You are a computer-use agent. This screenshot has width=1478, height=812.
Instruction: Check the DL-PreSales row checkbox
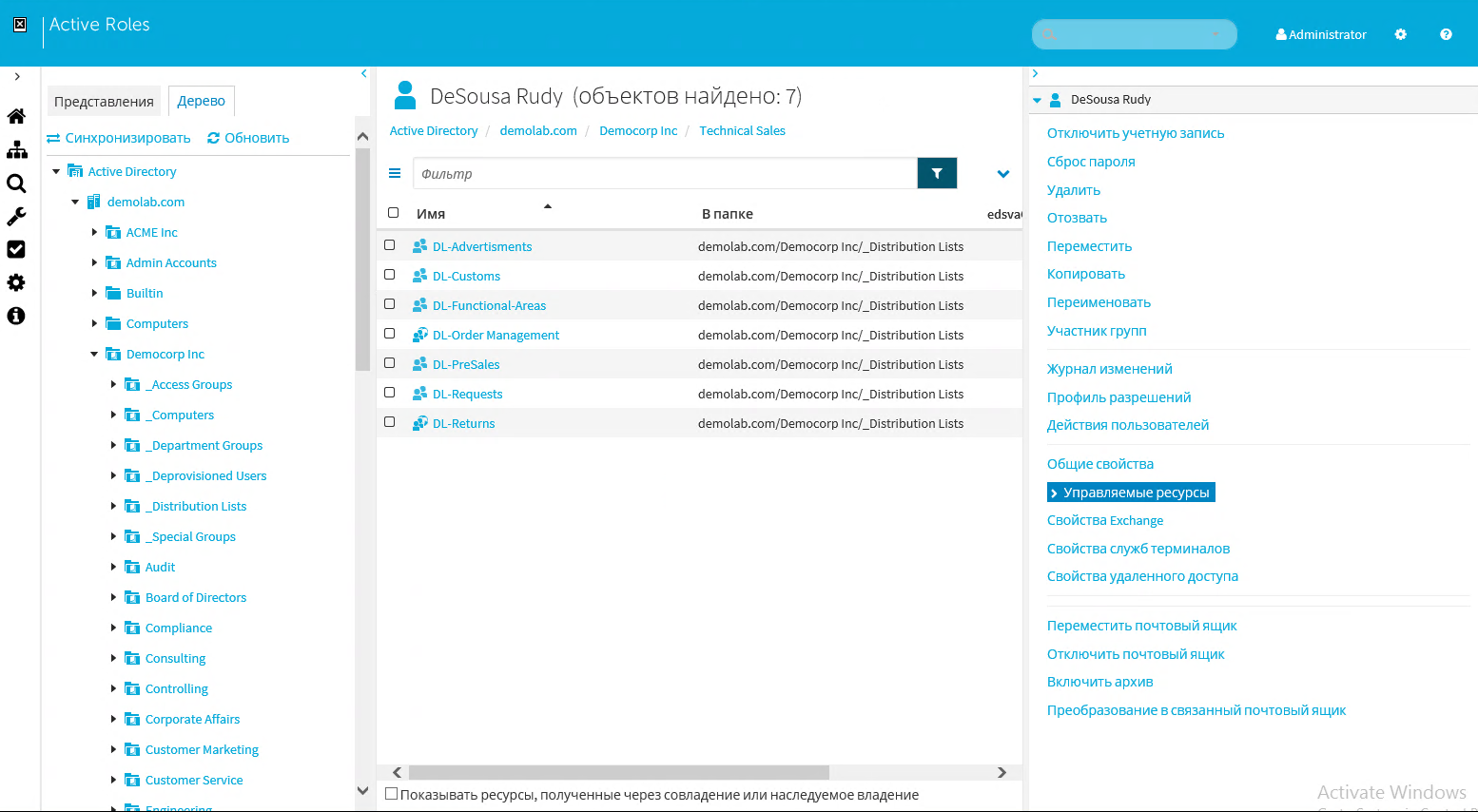(389, 363)
